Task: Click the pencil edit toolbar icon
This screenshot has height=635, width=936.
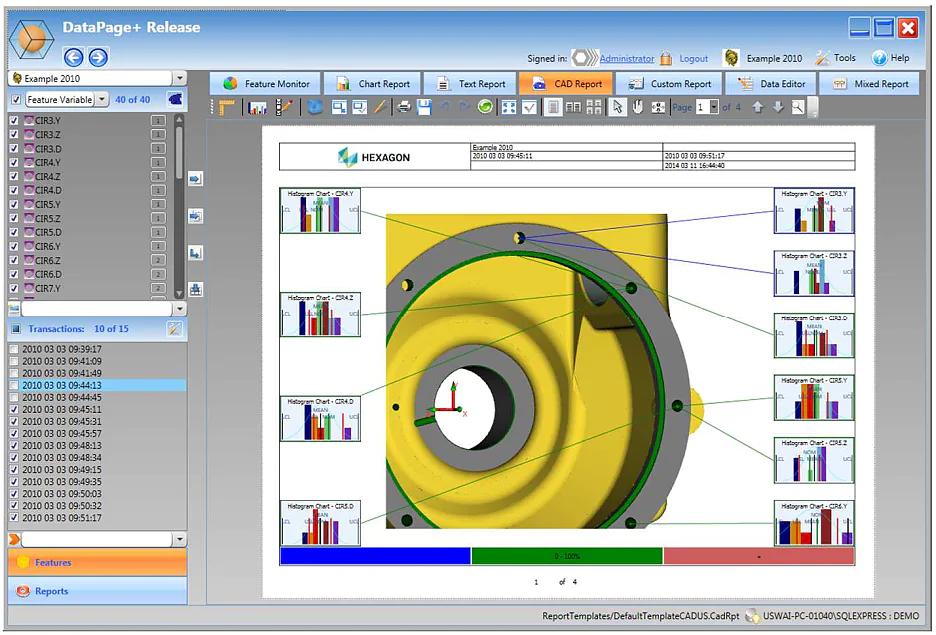Action: [380, 107]
